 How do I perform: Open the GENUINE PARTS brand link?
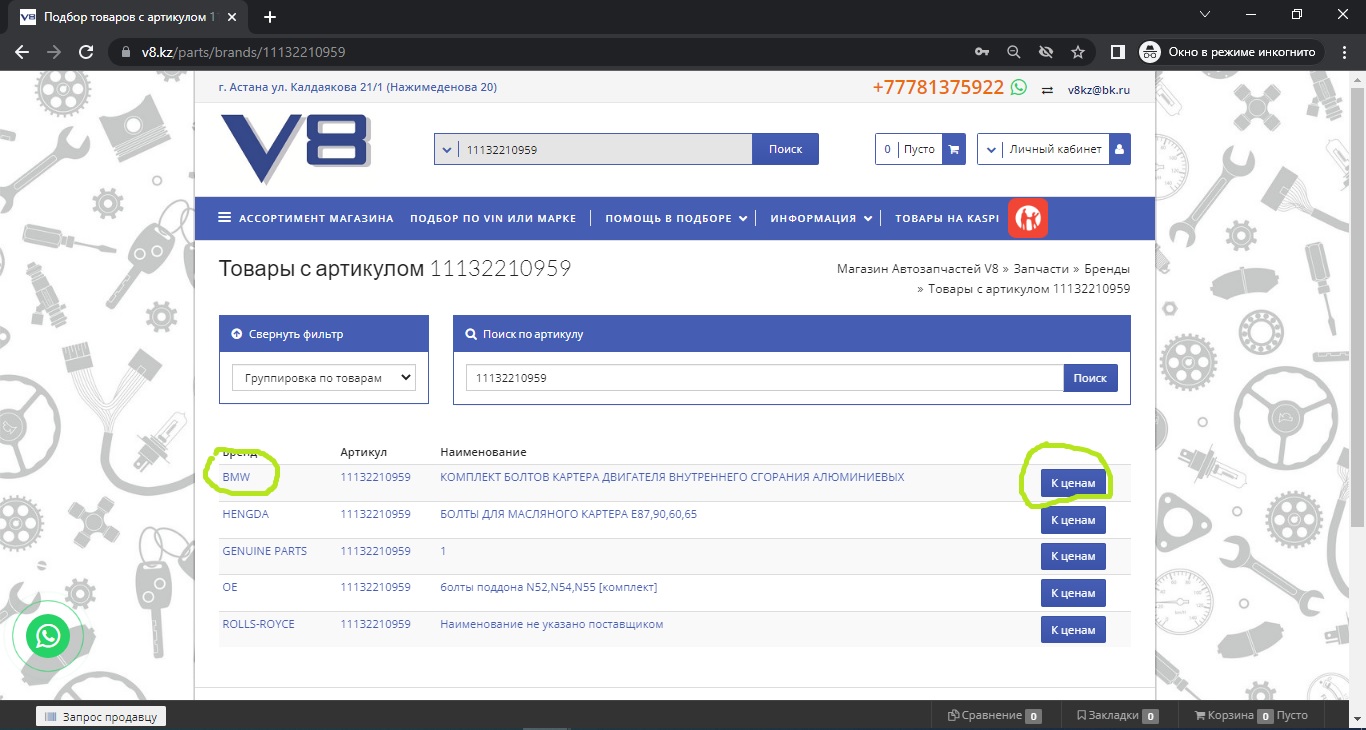coord(264,551)
